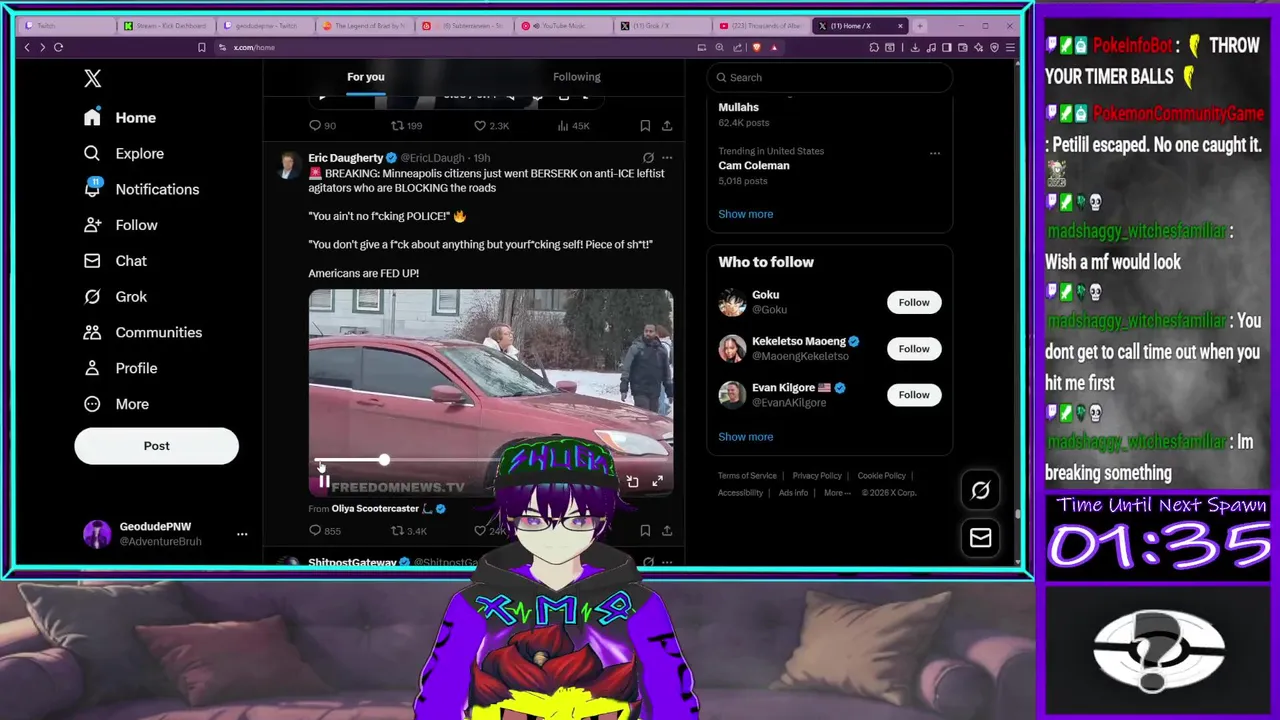This screenshot has height=720, width=1280.
Task: Bookmark the Eric Daugherty post
Action: point(645,531)
